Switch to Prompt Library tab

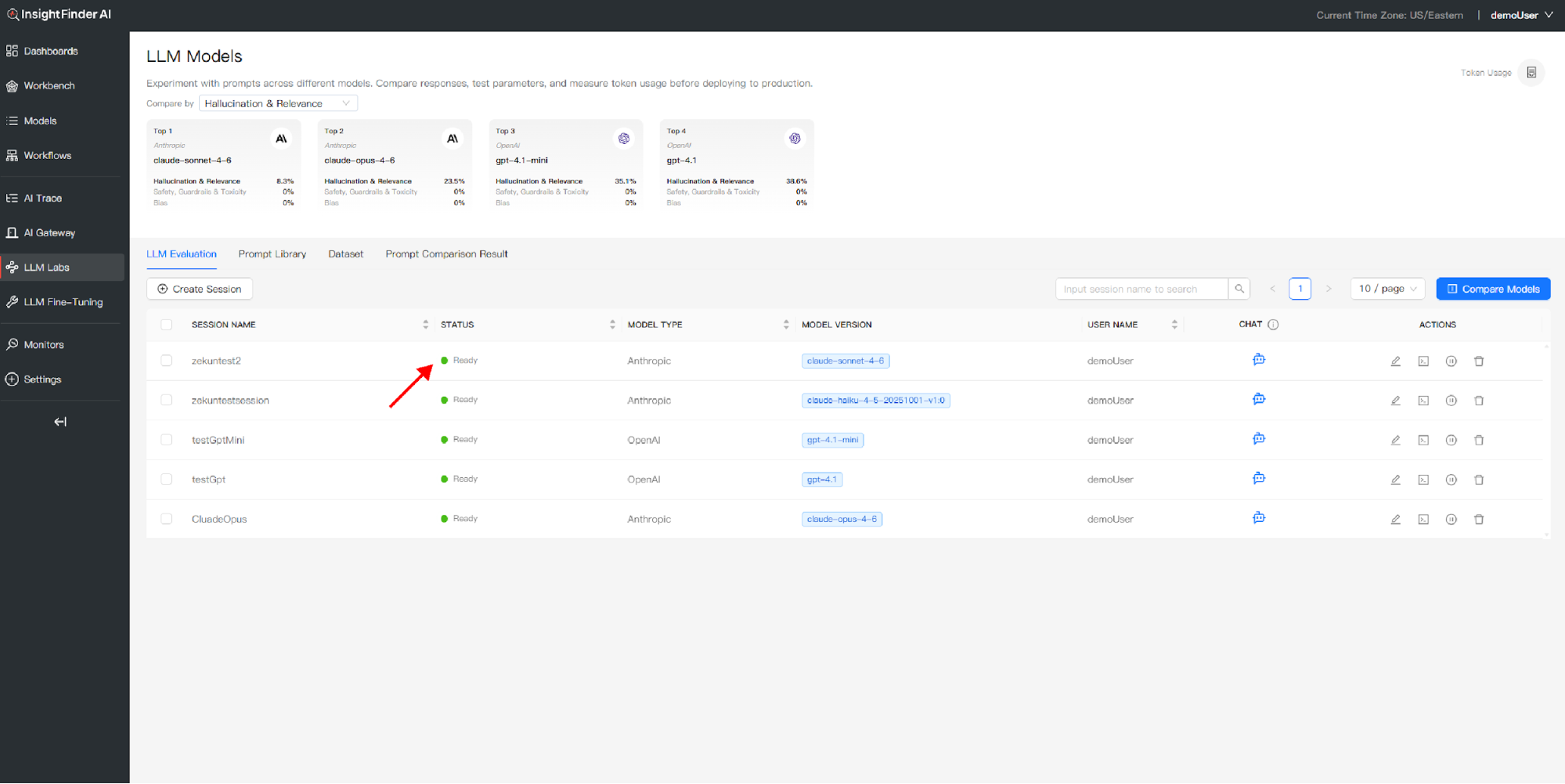point(272,254)
